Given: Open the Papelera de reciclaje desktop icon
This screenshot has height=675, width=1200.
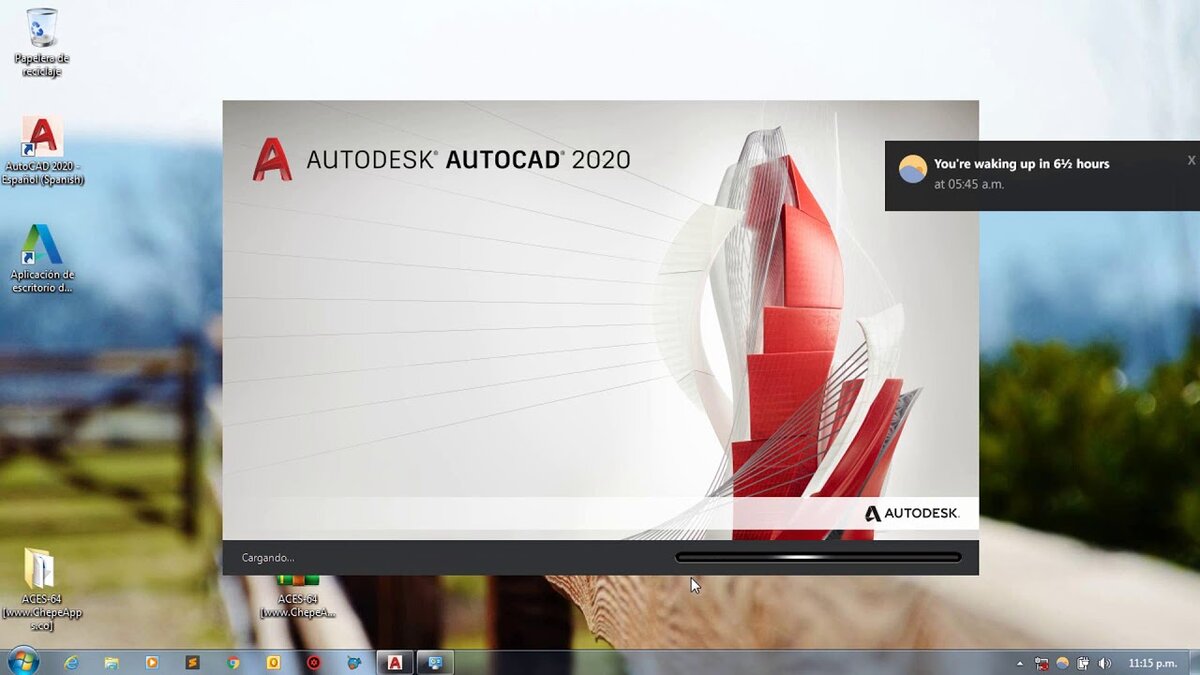Looking at the screenshot, I should click(x=43, y=42).
